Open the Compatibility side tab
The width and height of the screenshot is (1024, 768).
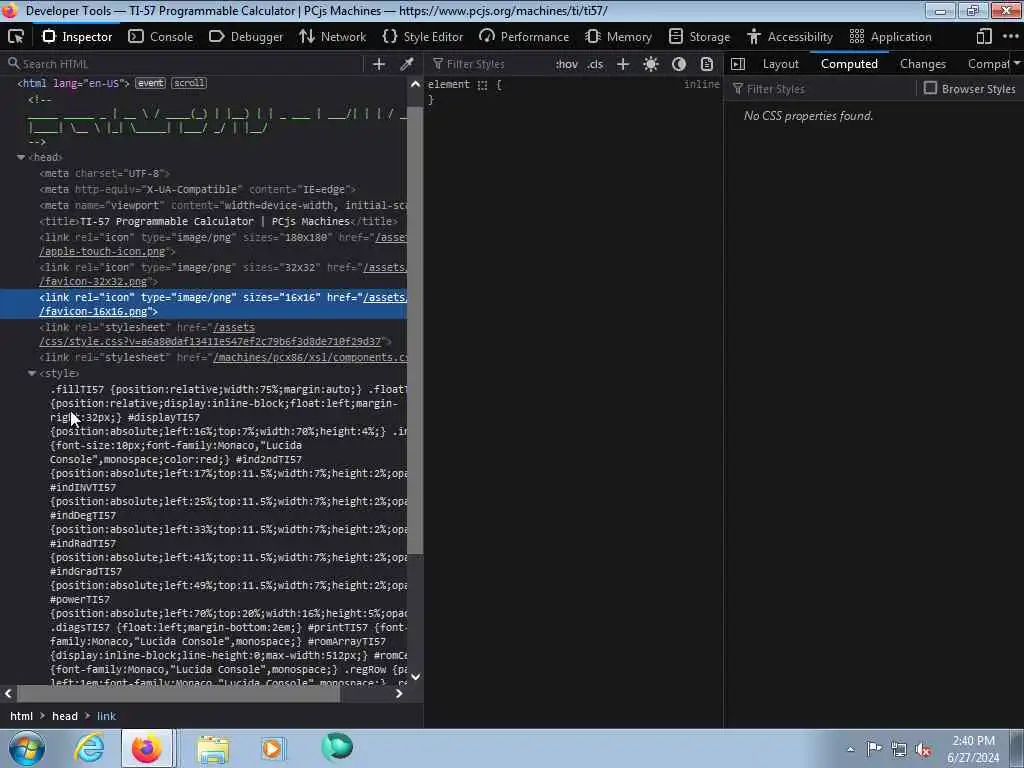tap(987, 64)
